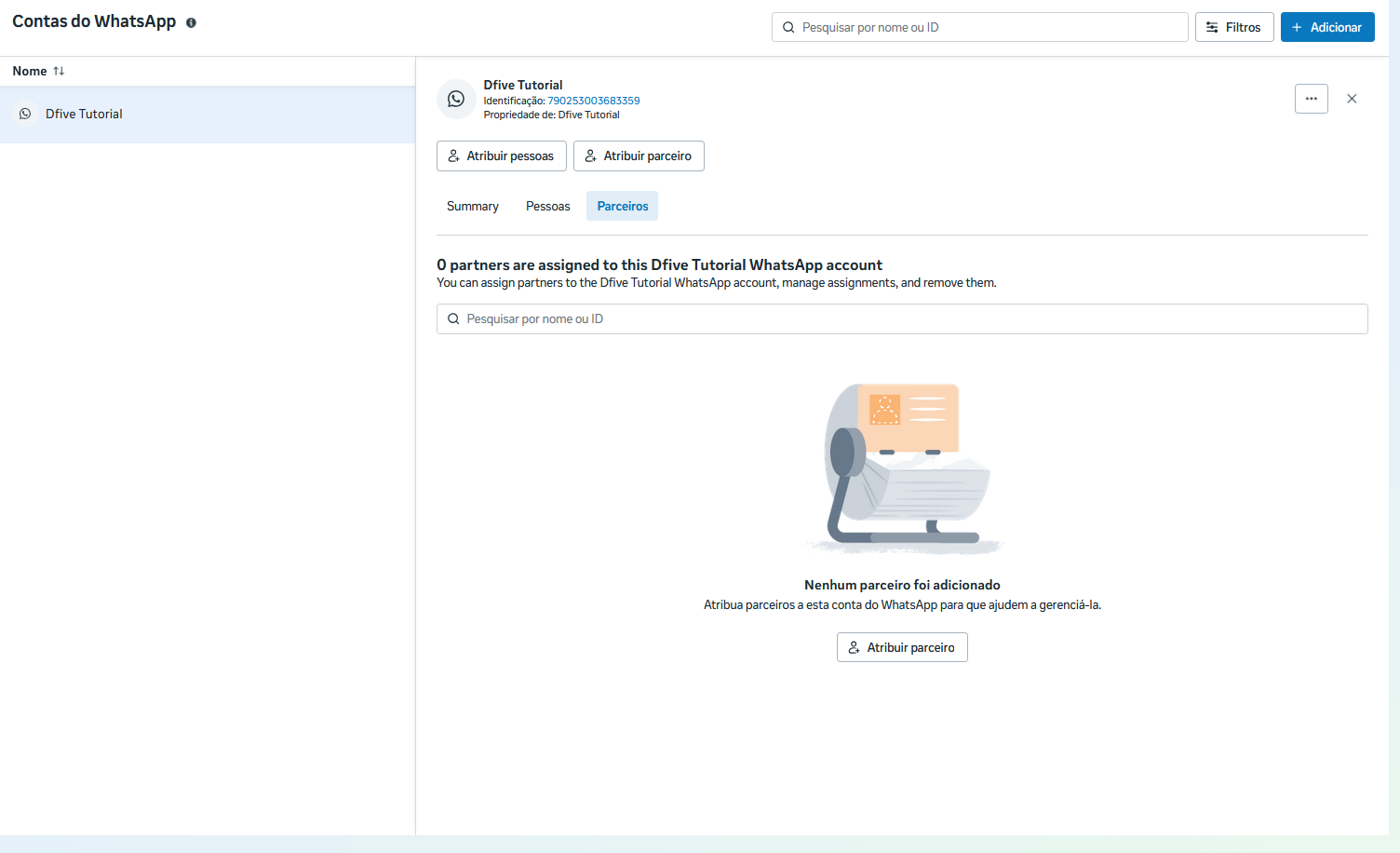Viewport: 1400px width, 853px height.
Task: Select the Parceiros tab
Action: click(622, 206)
